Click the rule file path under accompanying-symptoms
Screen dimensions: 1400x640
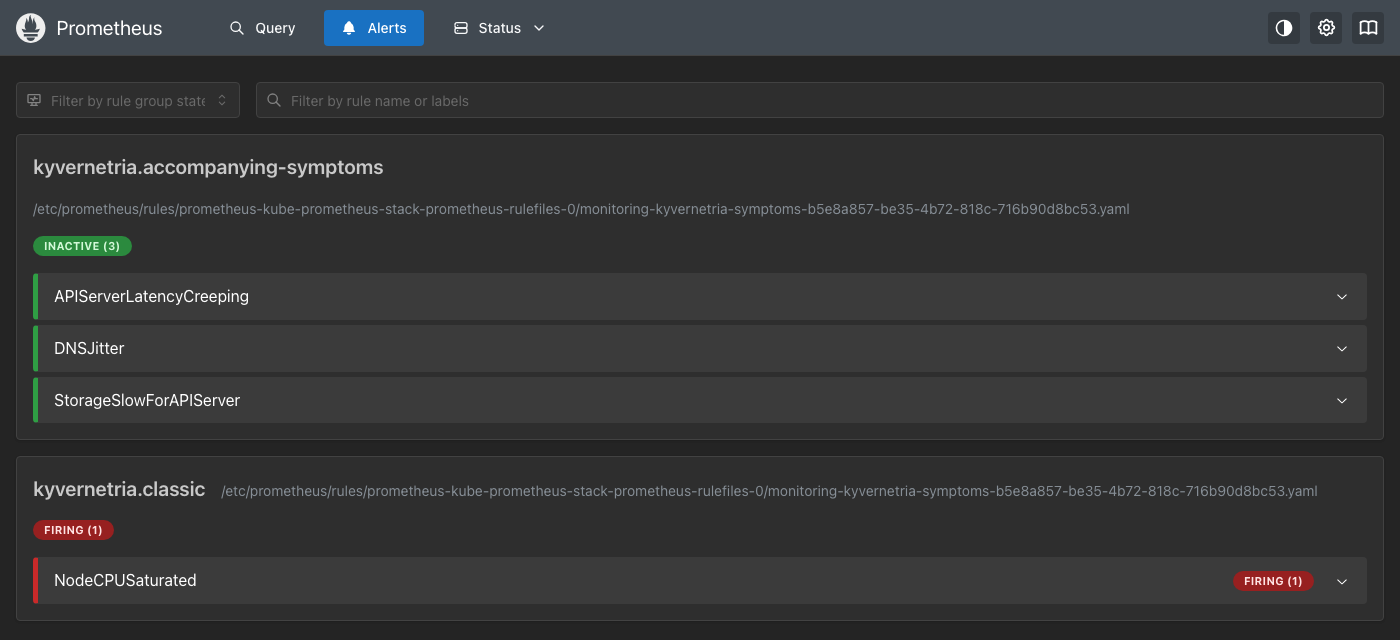(x=581, y=210)
